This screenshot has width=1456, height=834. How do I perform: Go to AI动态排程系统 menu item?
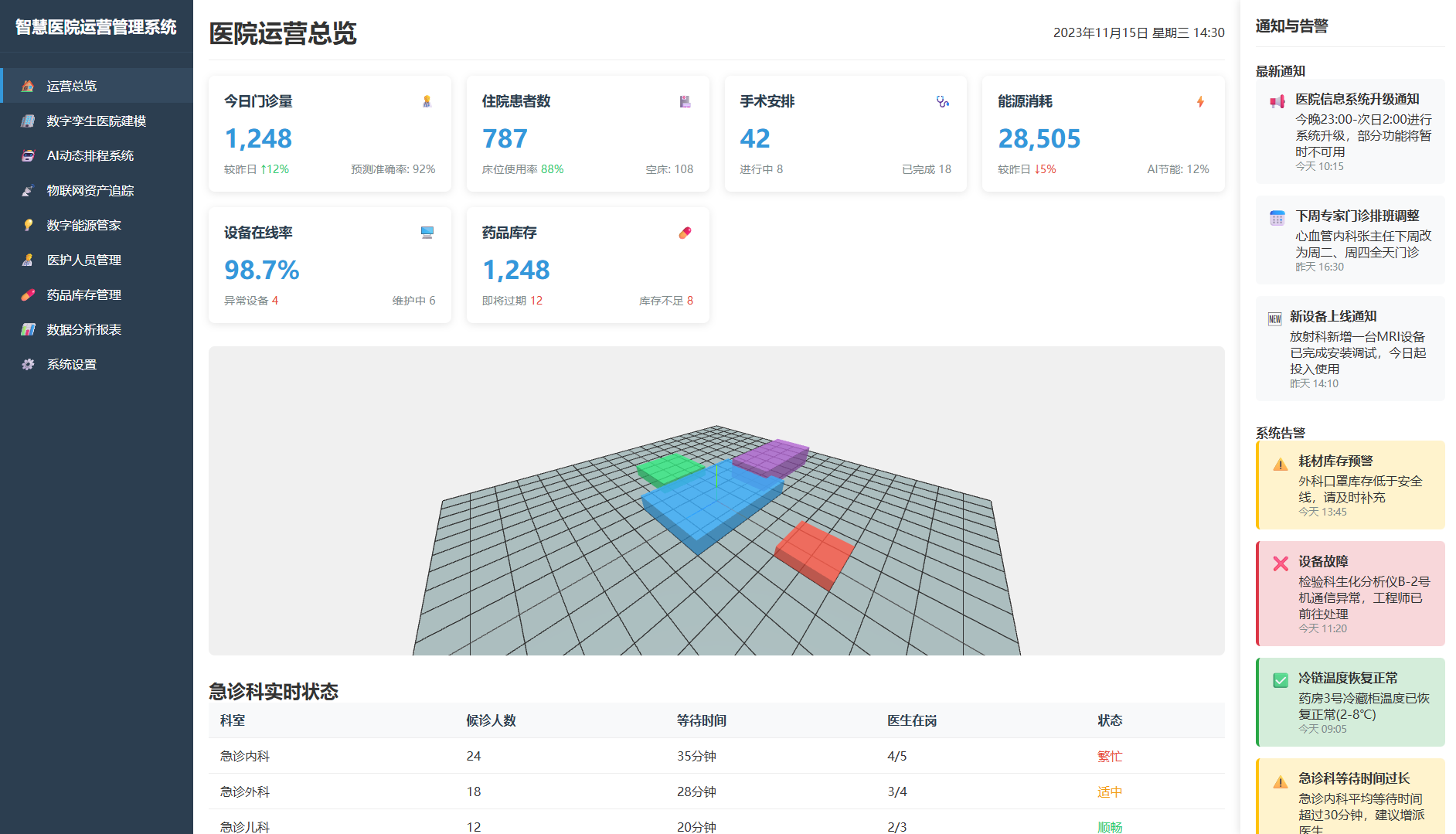[x=90, y=155]
